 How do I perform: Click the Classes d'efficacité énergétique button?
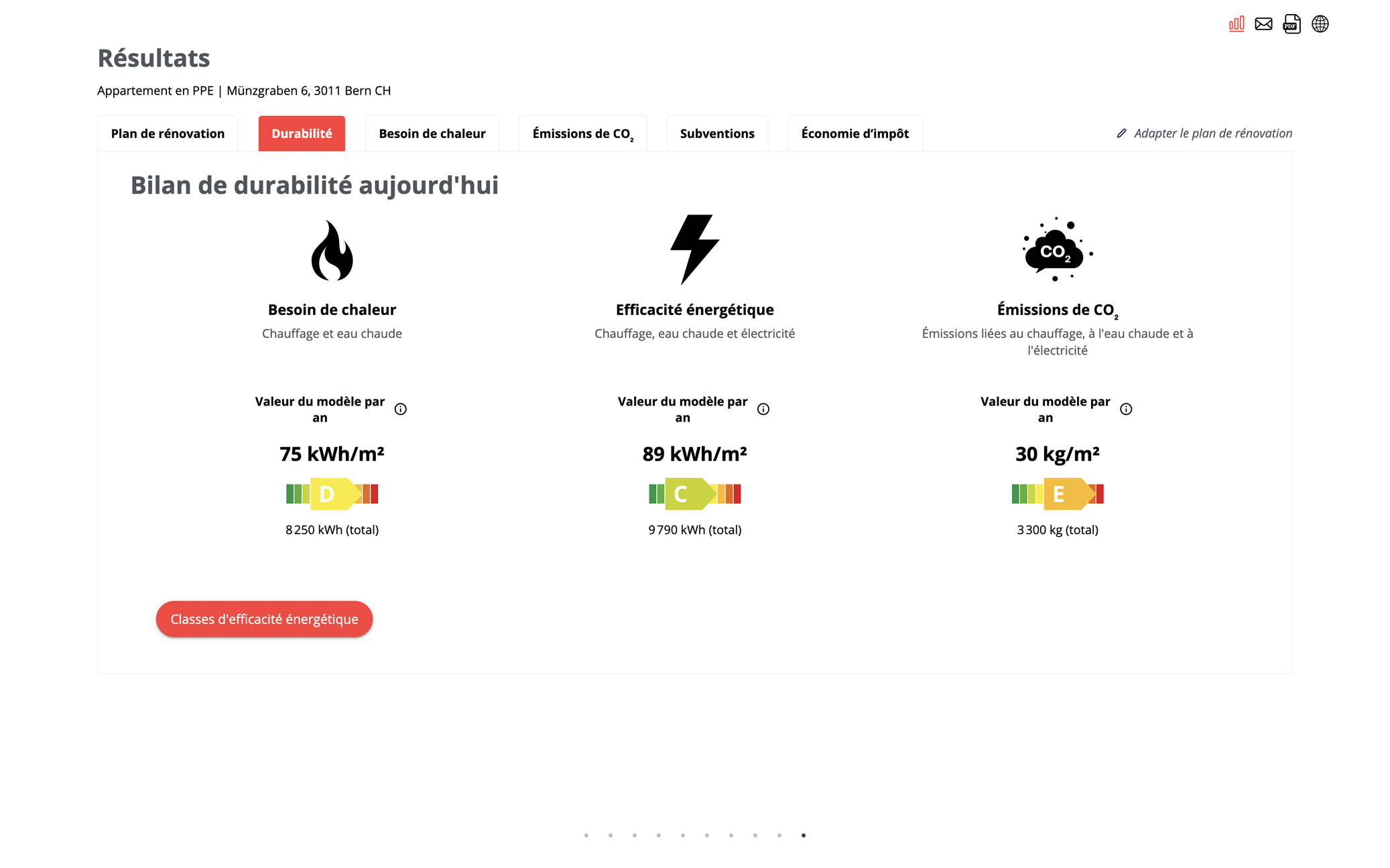[x=264, y=619]
